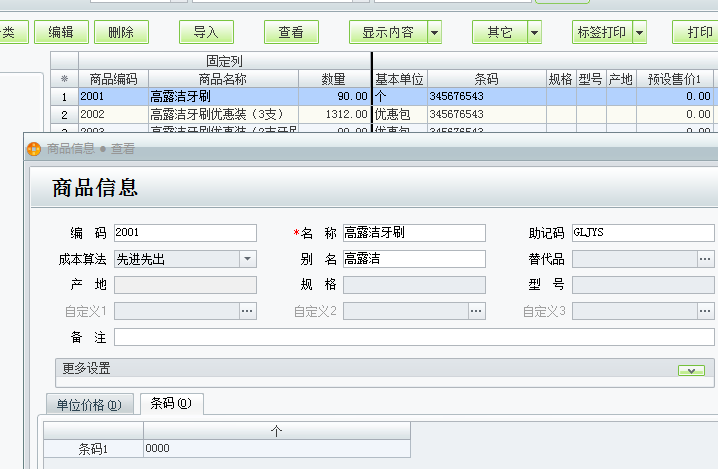Click the 条码1 value cell 0000
The width and height of the screenshot is (718, 469).
(277, 448)
